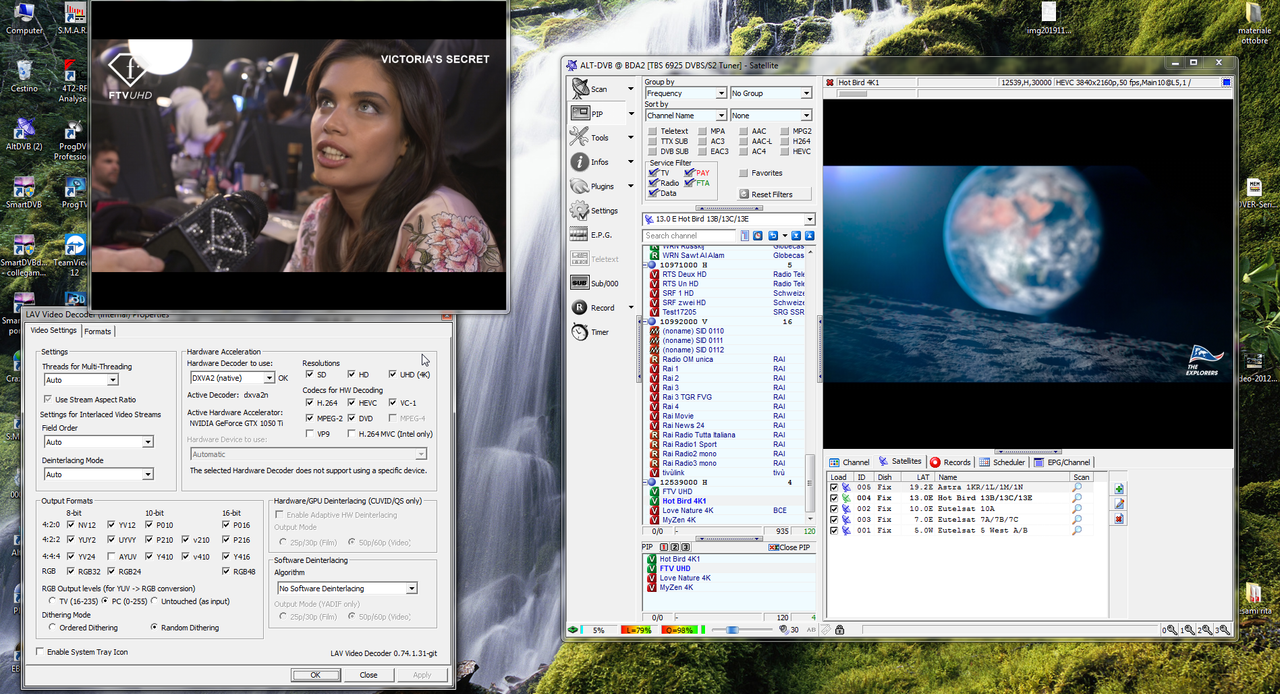
Task: Click in the Search channel field
Action: (x=690, y=236)
